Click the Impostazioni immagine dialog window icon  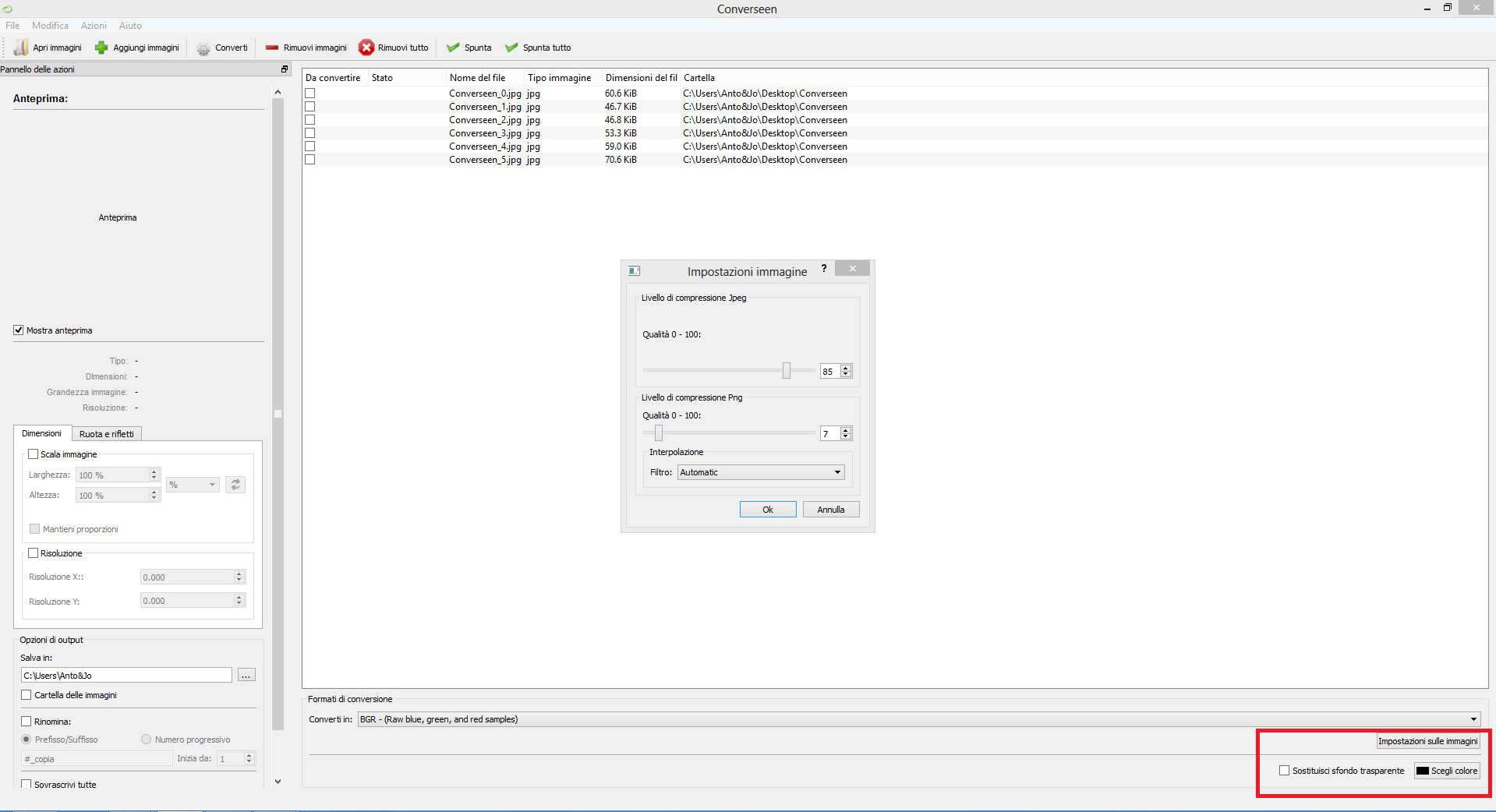pos(634,271)
